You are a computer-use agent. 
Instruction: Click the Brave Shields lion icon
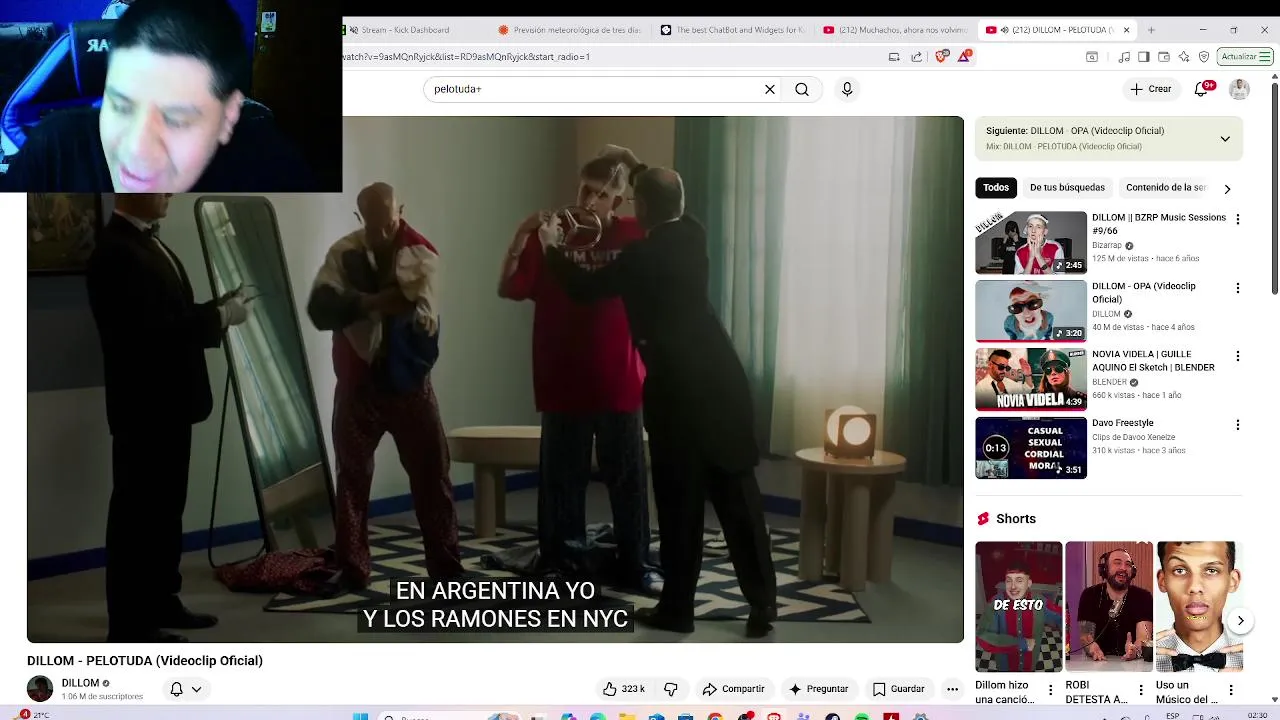pos(941,57)
